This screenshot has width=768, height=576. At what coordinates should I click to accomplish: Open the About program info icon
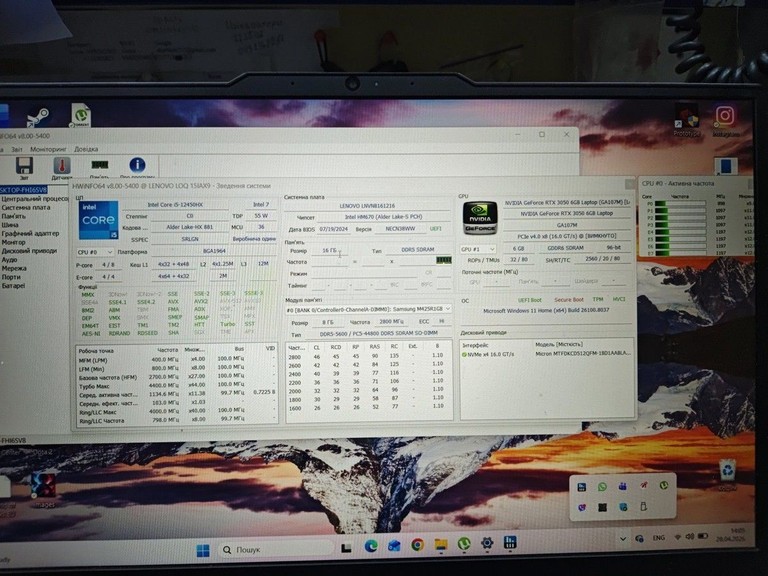(137, 165)
